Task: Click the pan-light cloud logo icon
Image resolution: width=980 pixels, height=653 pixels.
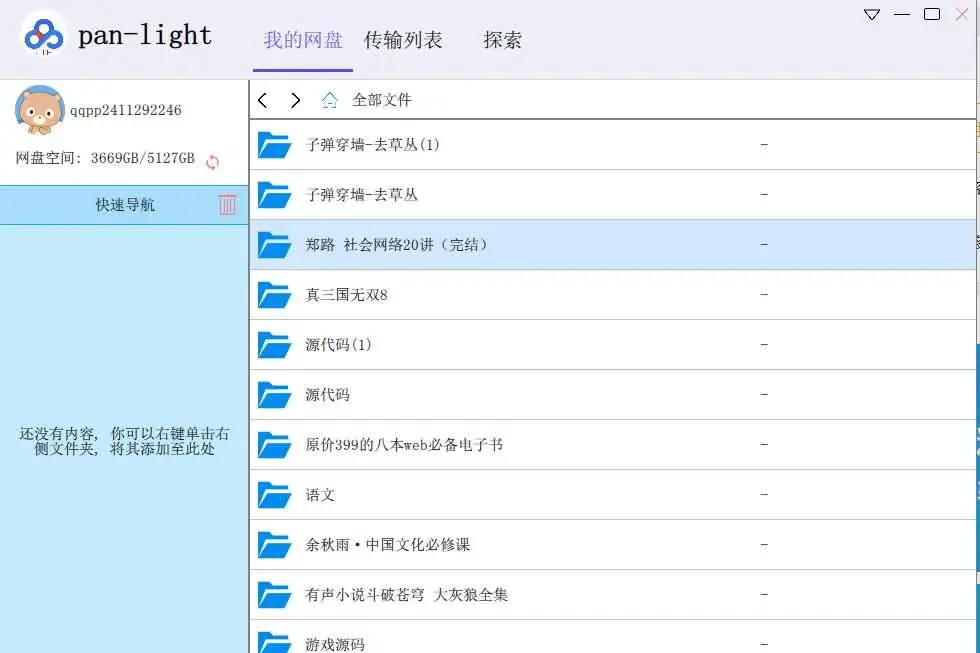Action: pos(44,35)
